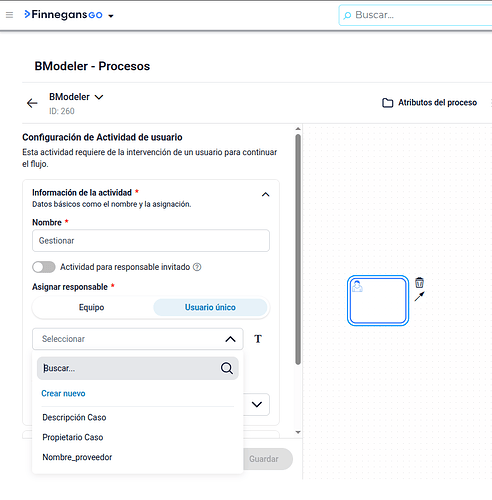
Task: Click the search icon in the top search bar
Action: pyautogui.click(x=347, y=15)
